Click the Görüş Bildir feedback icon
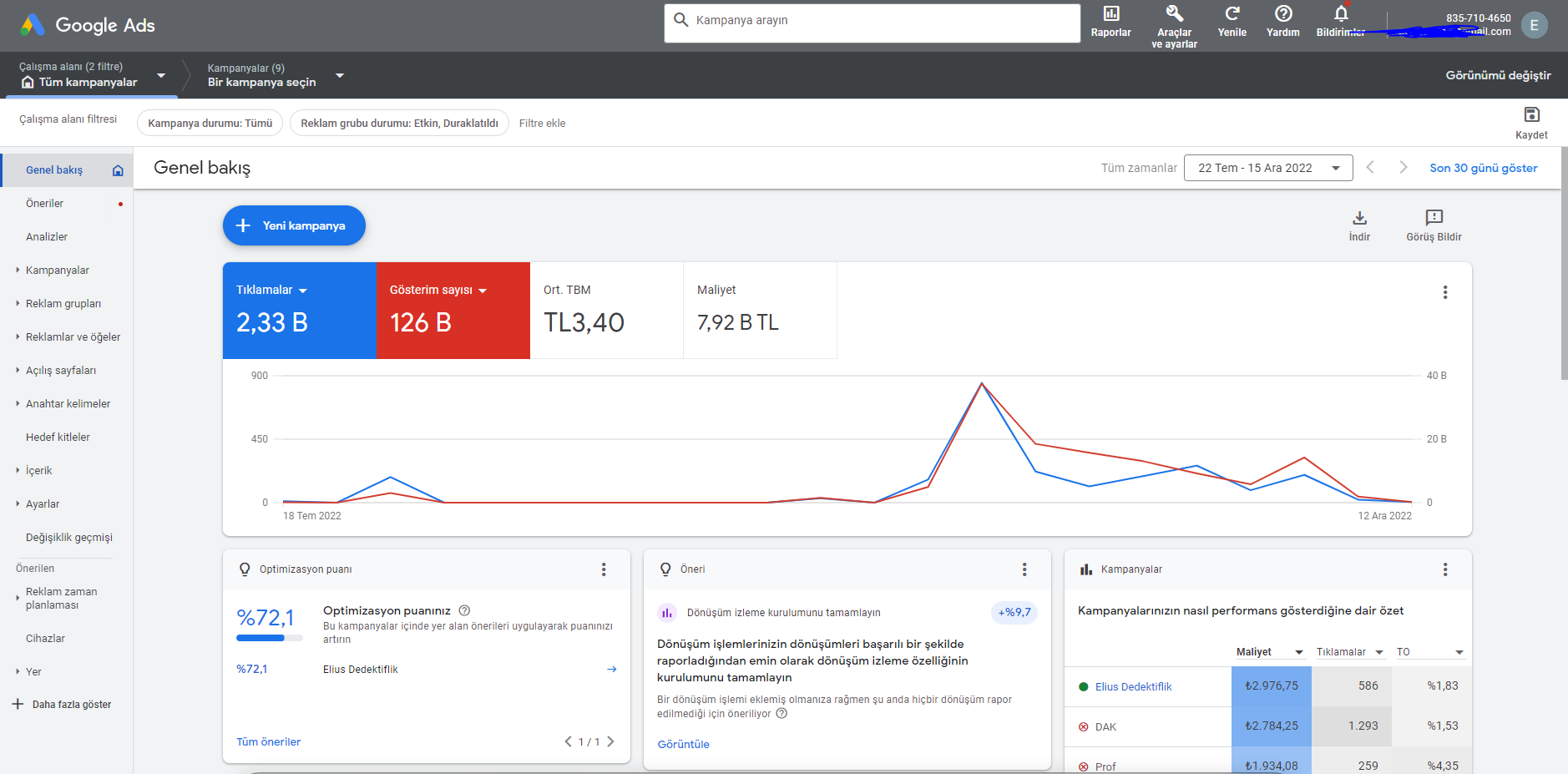 coord(1434,218)
